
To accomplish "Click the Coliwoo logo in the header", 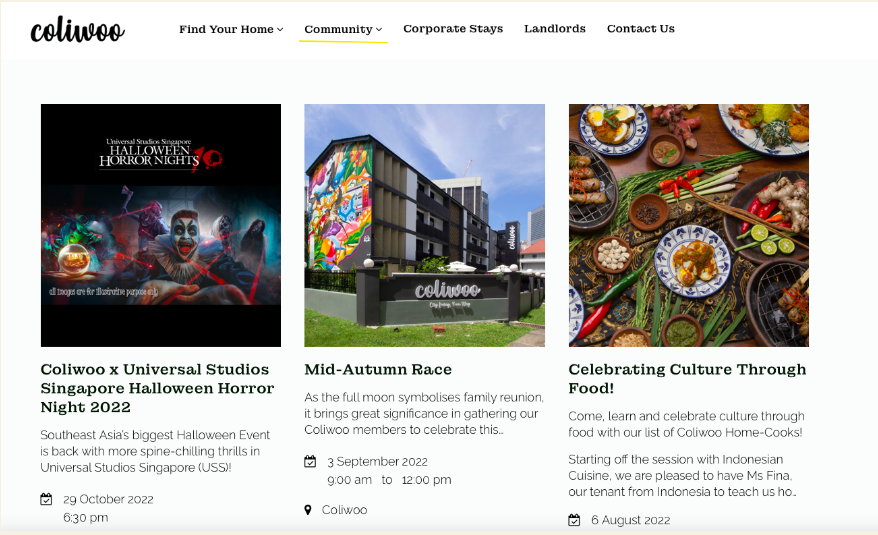I will (77, 30).
